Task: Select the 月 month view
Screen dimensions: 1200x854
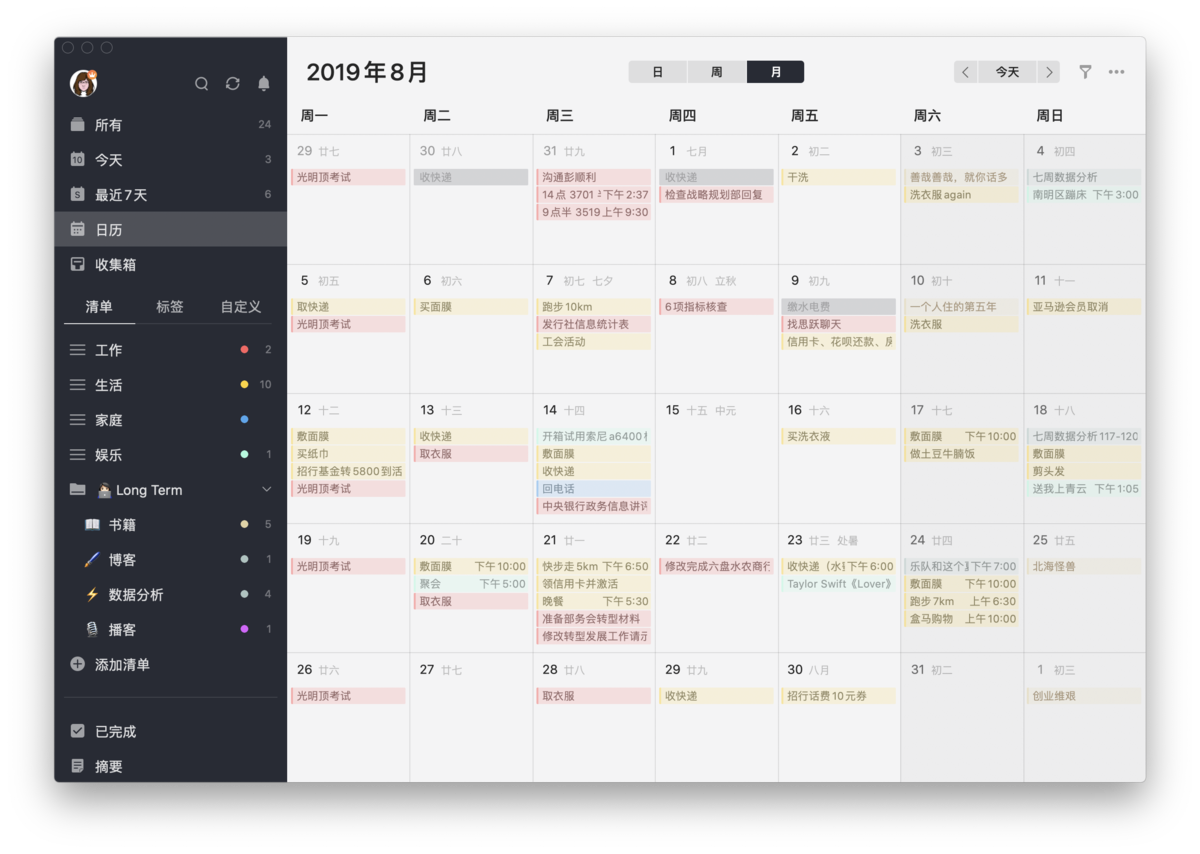Action: click(x=776, y=72)
